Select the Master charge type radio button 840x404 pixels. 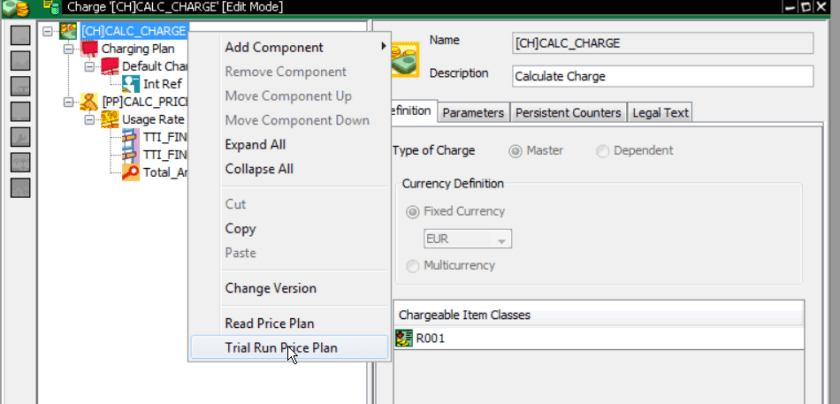click(x=515, y=151)
